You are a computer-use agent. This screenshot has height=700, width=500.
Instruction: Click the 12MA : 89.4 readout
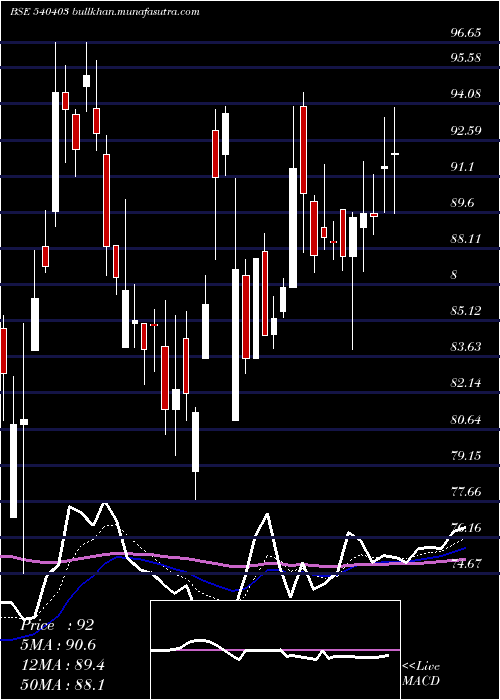pos(62,665)
